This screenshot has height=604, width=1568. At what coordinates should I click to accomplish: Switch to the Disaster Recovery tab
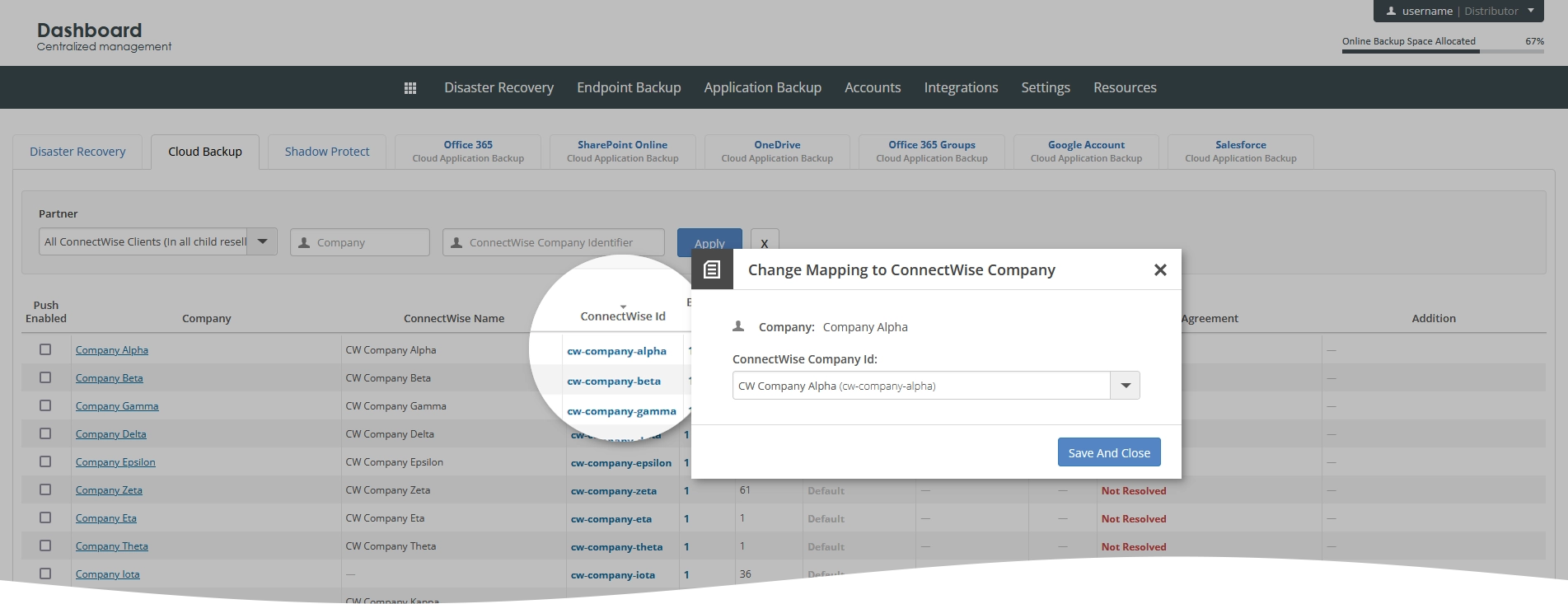(x=77, y=152)
